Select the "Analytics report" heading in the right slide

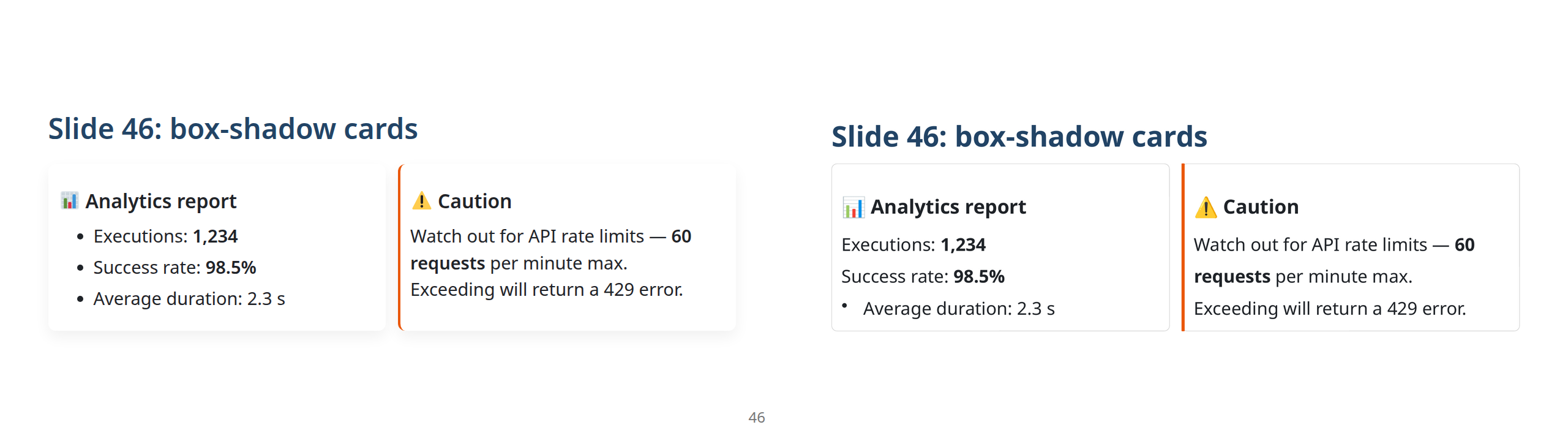[x=948, y=207]
